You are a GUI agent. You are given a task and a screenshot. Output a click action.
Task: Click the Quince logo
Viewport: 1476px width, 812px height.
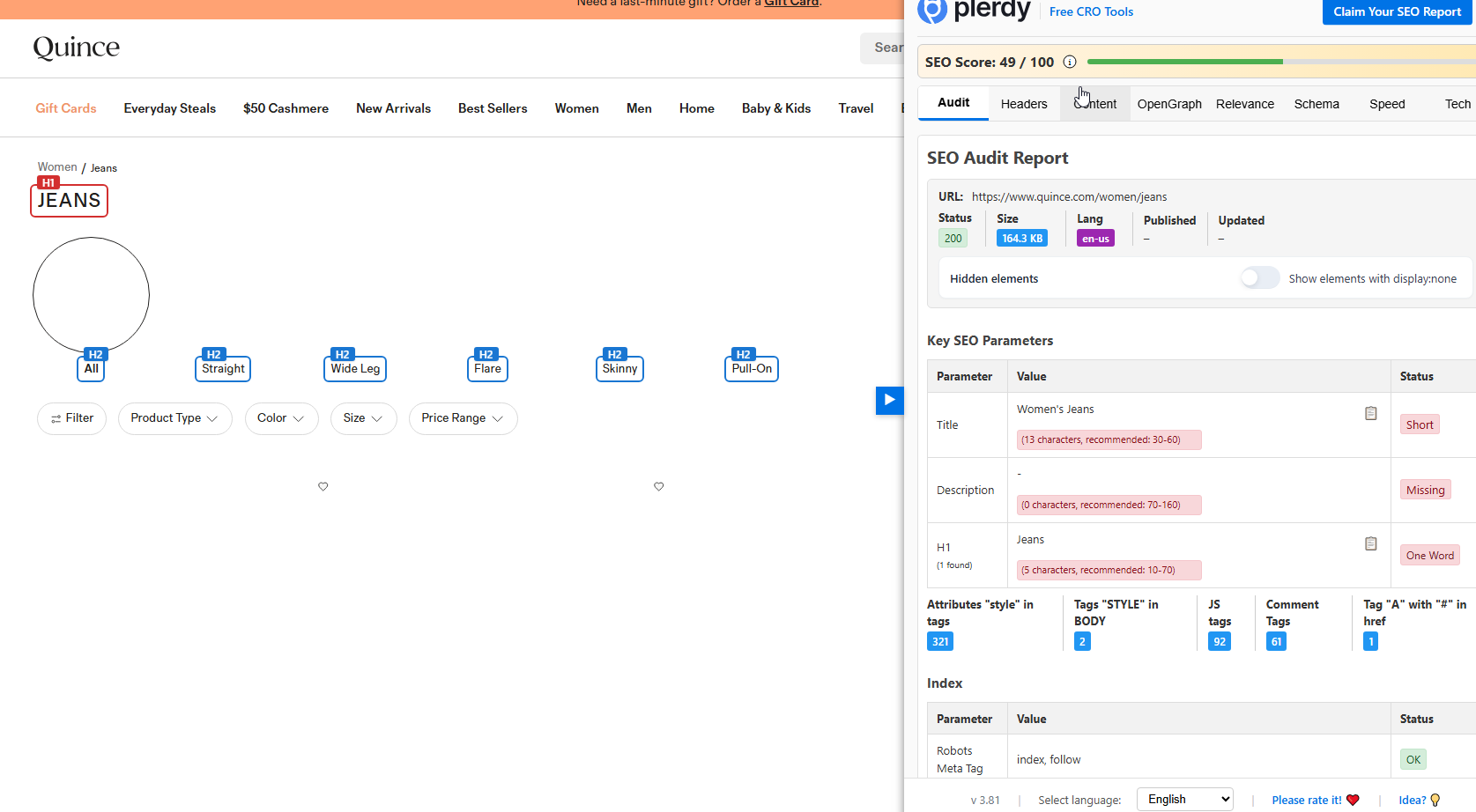pyautogui.click(x=77, y=48)
